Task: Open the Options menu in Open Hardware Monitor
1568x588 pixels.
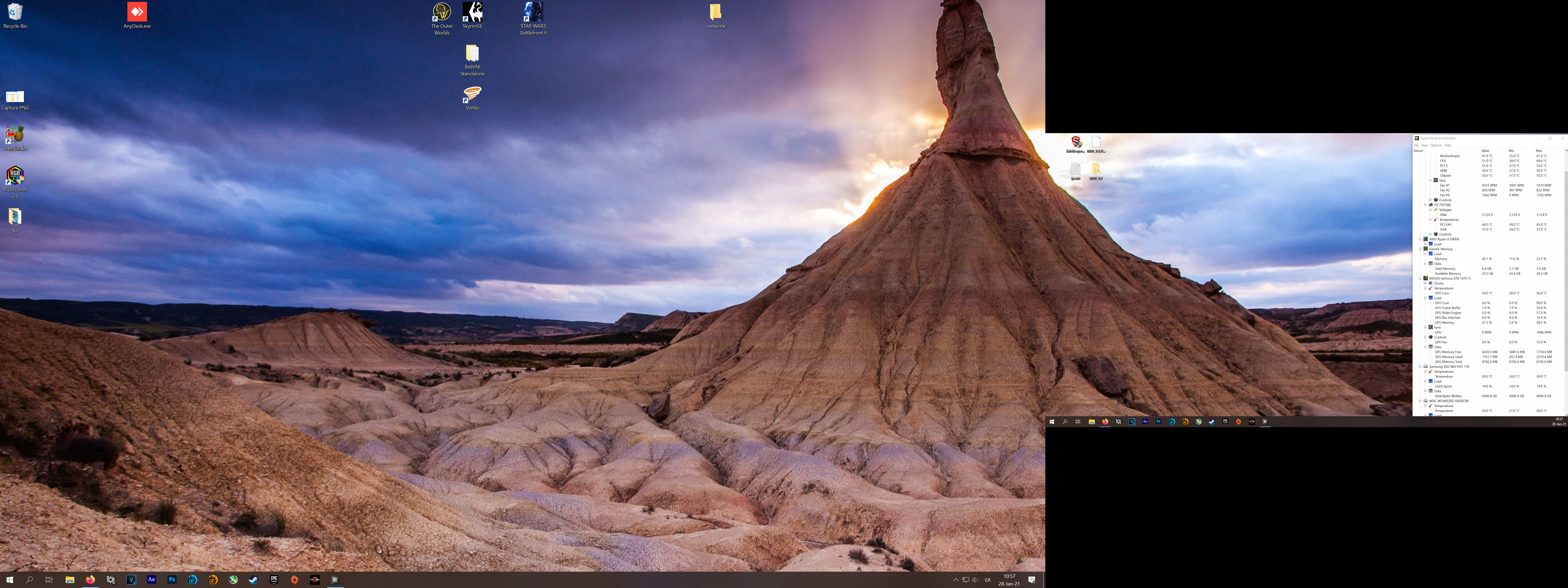Action: (x=1436, y=145)
